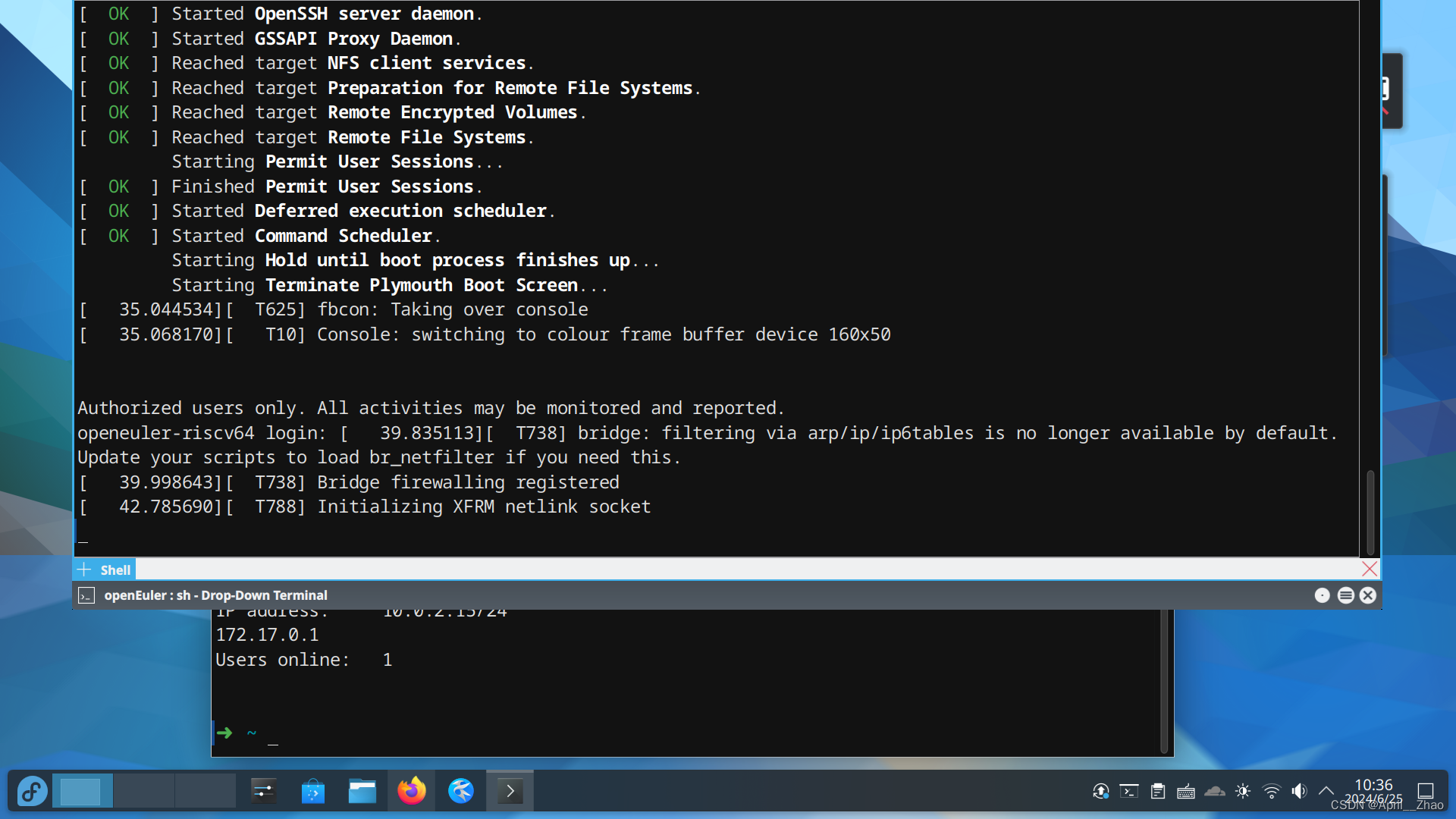Screen dimensions: 1456x819
Task: Expand the taskbar application list arrow
Action: pos(510,791)
